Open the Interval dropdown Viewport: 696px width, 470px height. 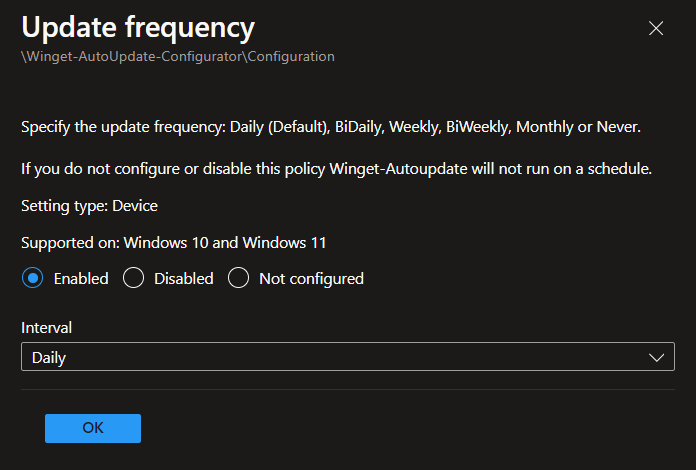click(347, 357)
